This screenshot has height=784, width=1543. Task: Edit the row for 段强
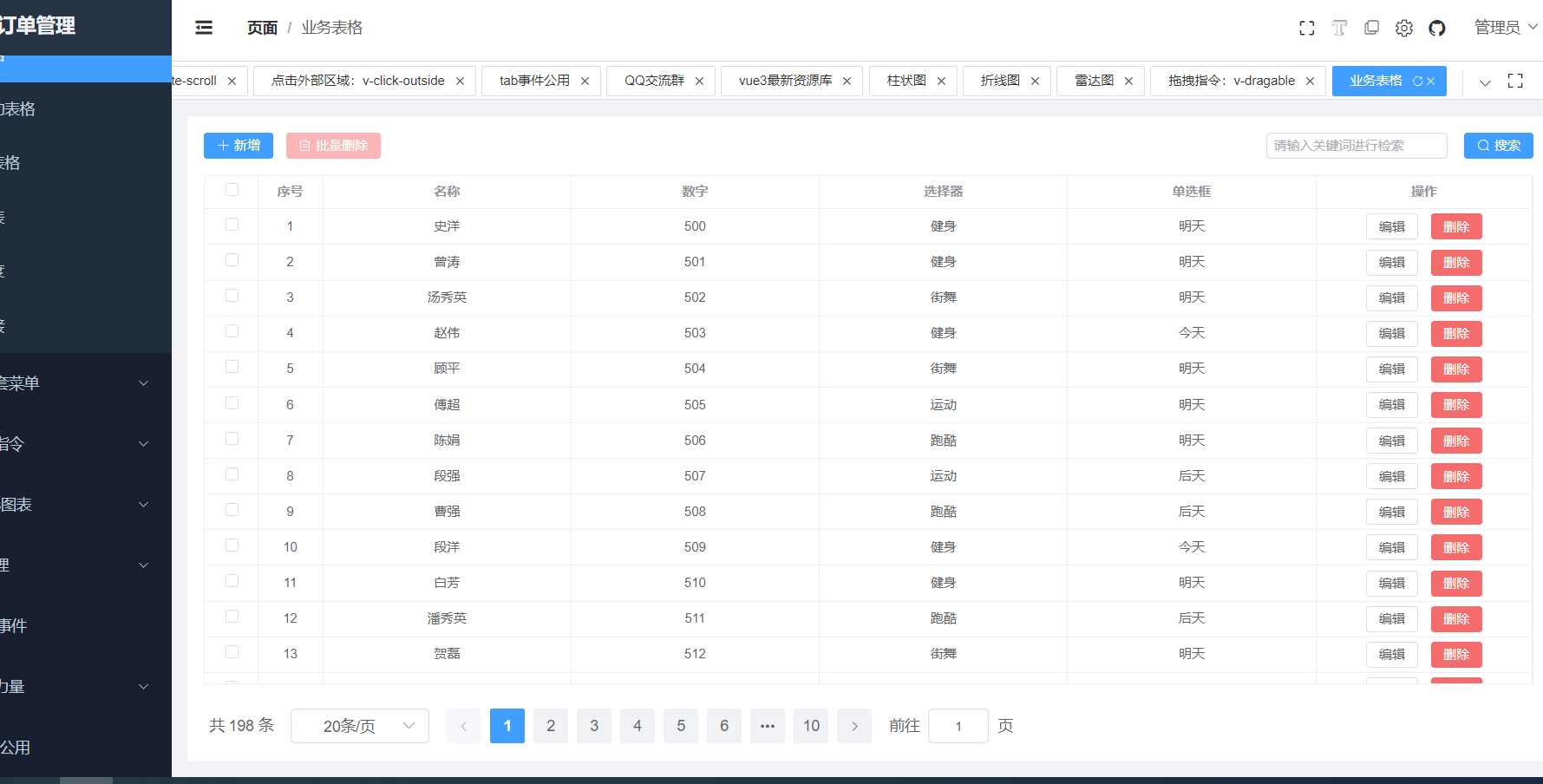pos(1392,476)
